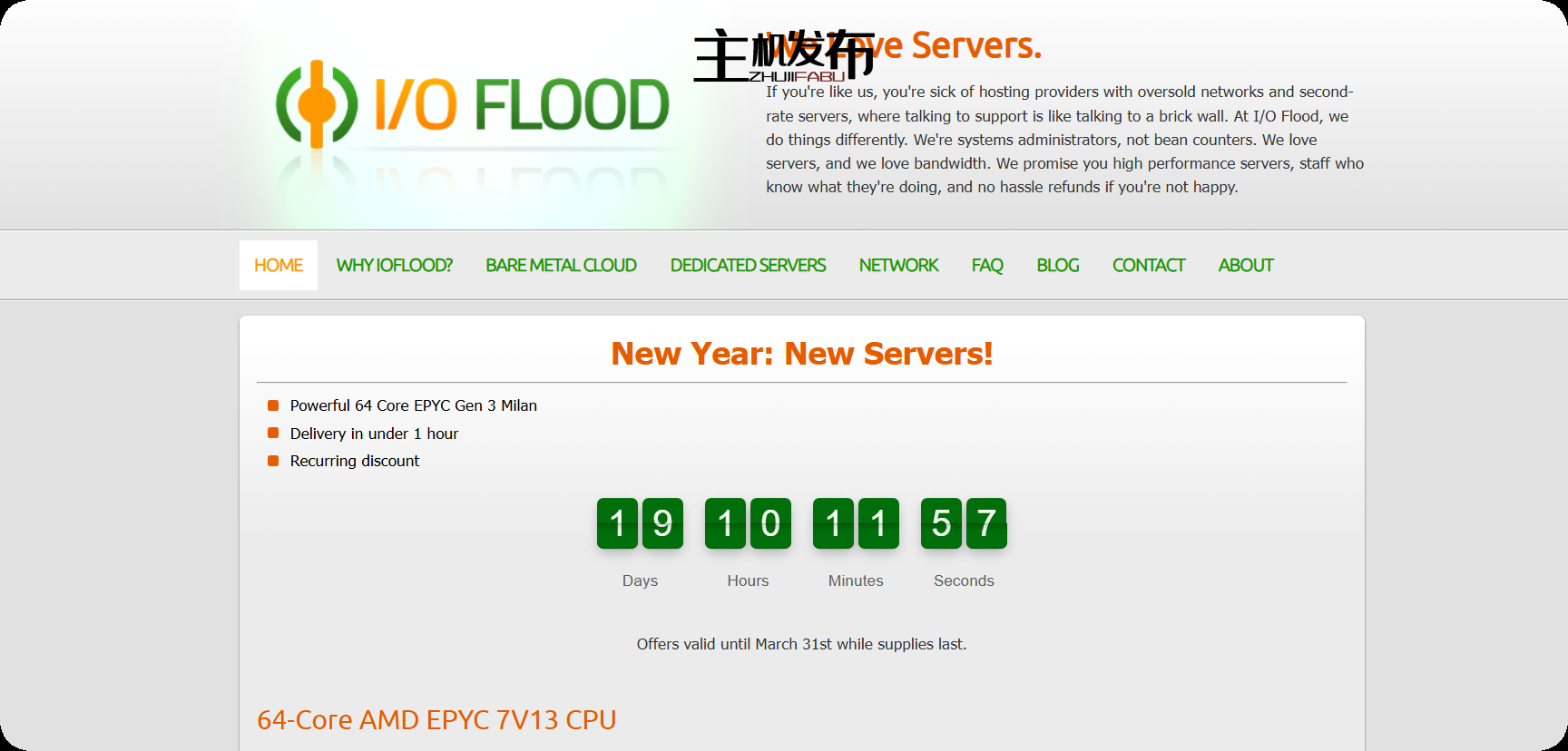Open the NETWORK page
Screen dimensions: 1568x751
click(898, 266)
